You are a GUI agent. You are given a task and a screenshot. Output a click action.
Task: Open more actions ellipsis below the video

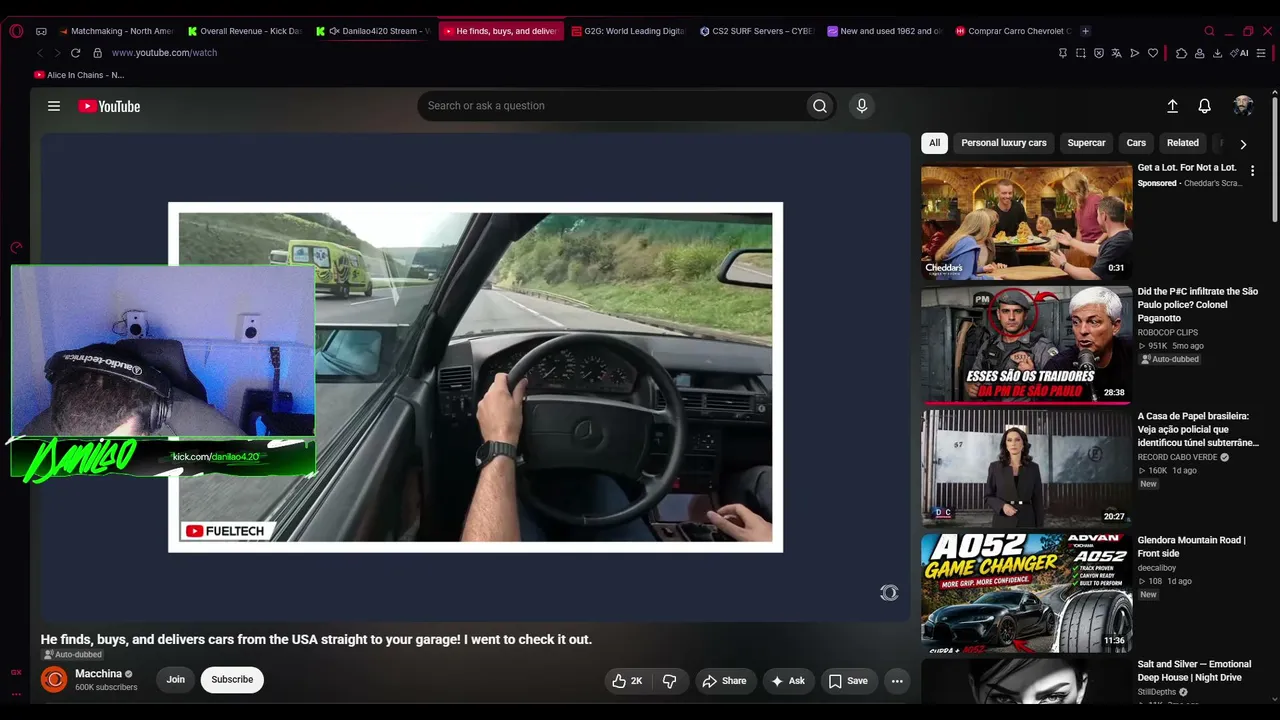(897, 681)
